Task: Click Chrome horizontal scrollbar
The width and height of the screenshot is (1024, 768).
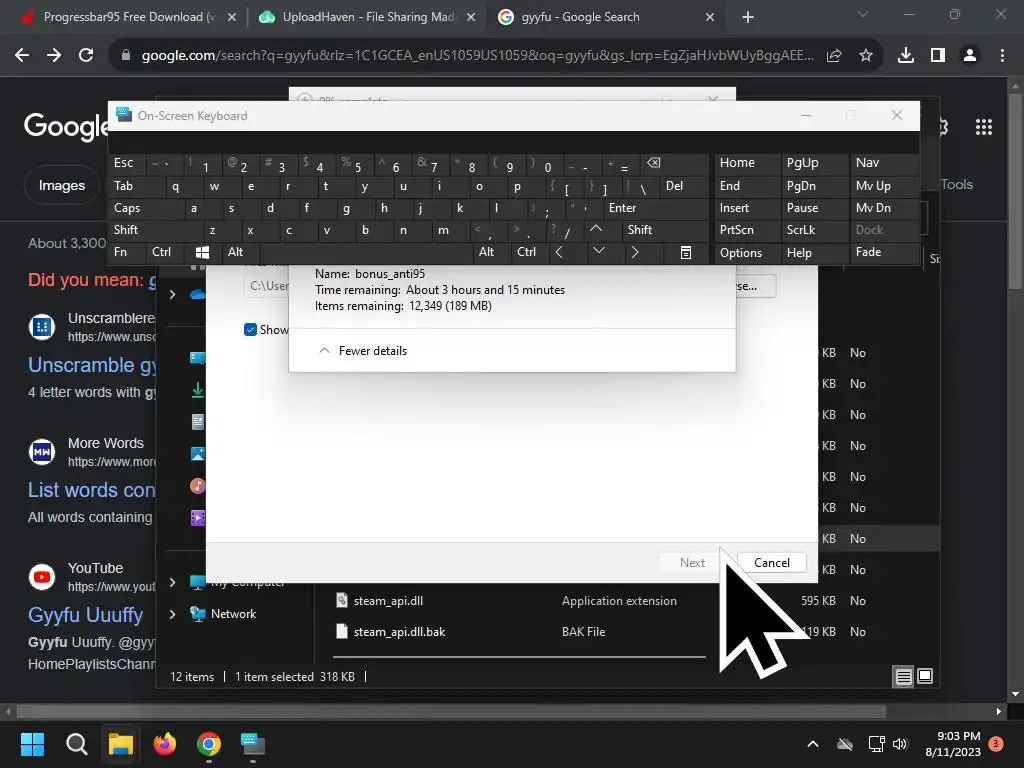Action: click(451, 711)
